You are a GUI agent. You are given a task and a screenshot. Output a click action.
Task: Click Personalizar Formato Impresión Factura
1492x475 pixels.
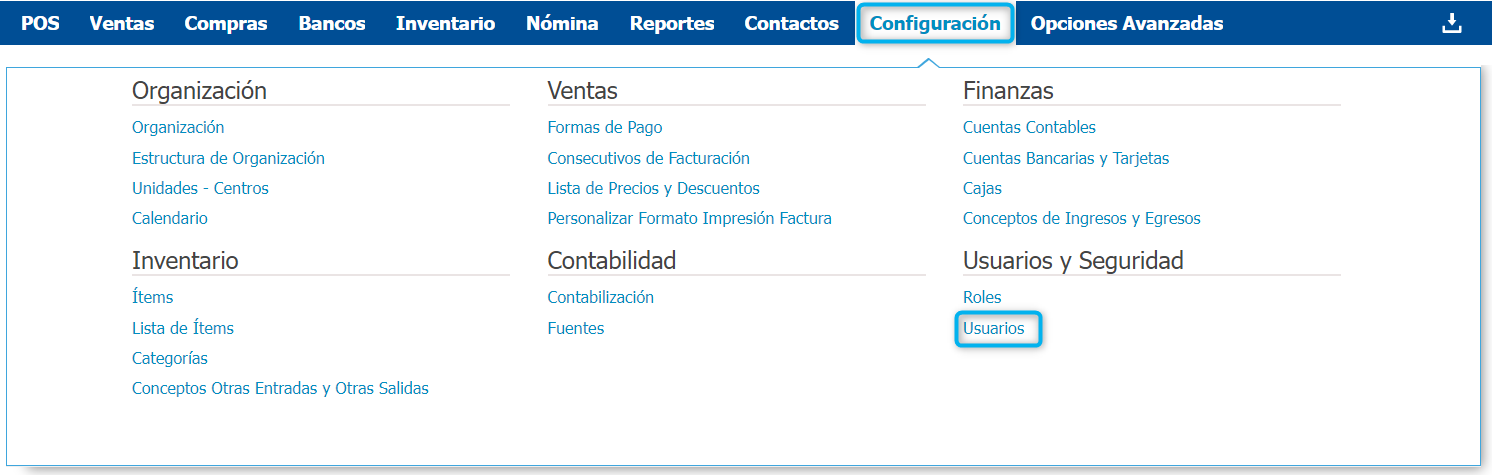click(x=689, y=218)
